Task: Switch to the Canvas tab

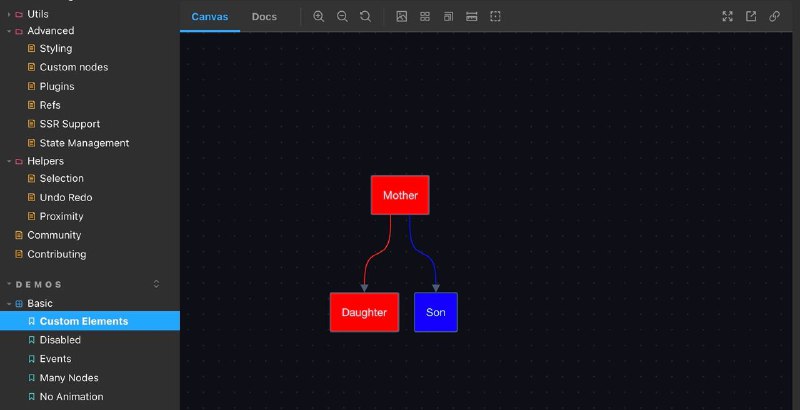Action: [x=210, y=17]
